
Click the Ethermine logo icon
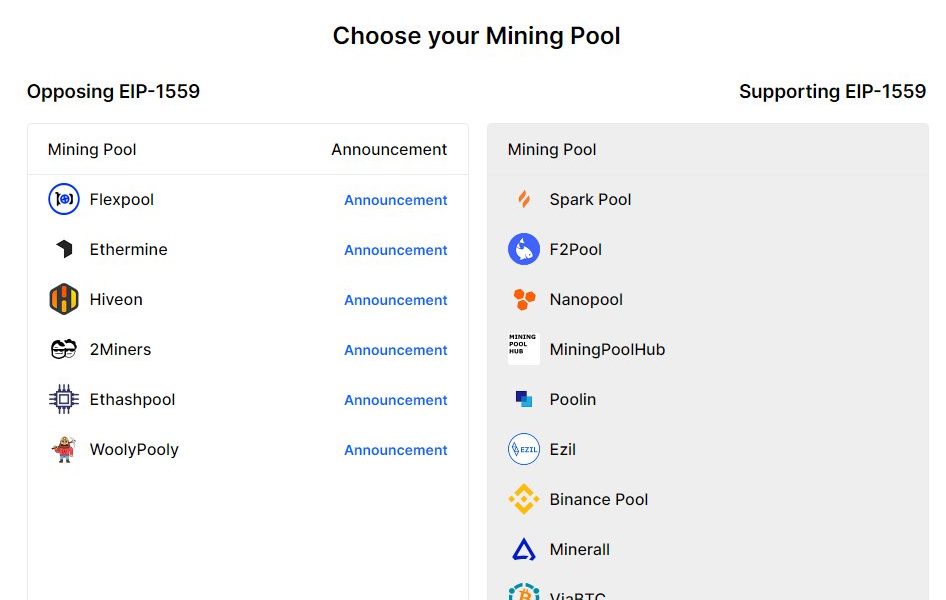click(x=64, y=249)
